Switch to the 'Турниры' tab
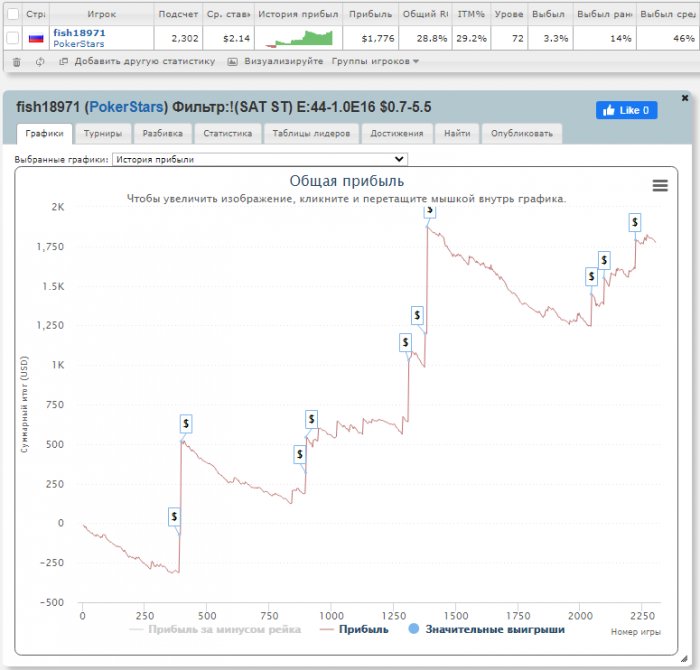 103,133
